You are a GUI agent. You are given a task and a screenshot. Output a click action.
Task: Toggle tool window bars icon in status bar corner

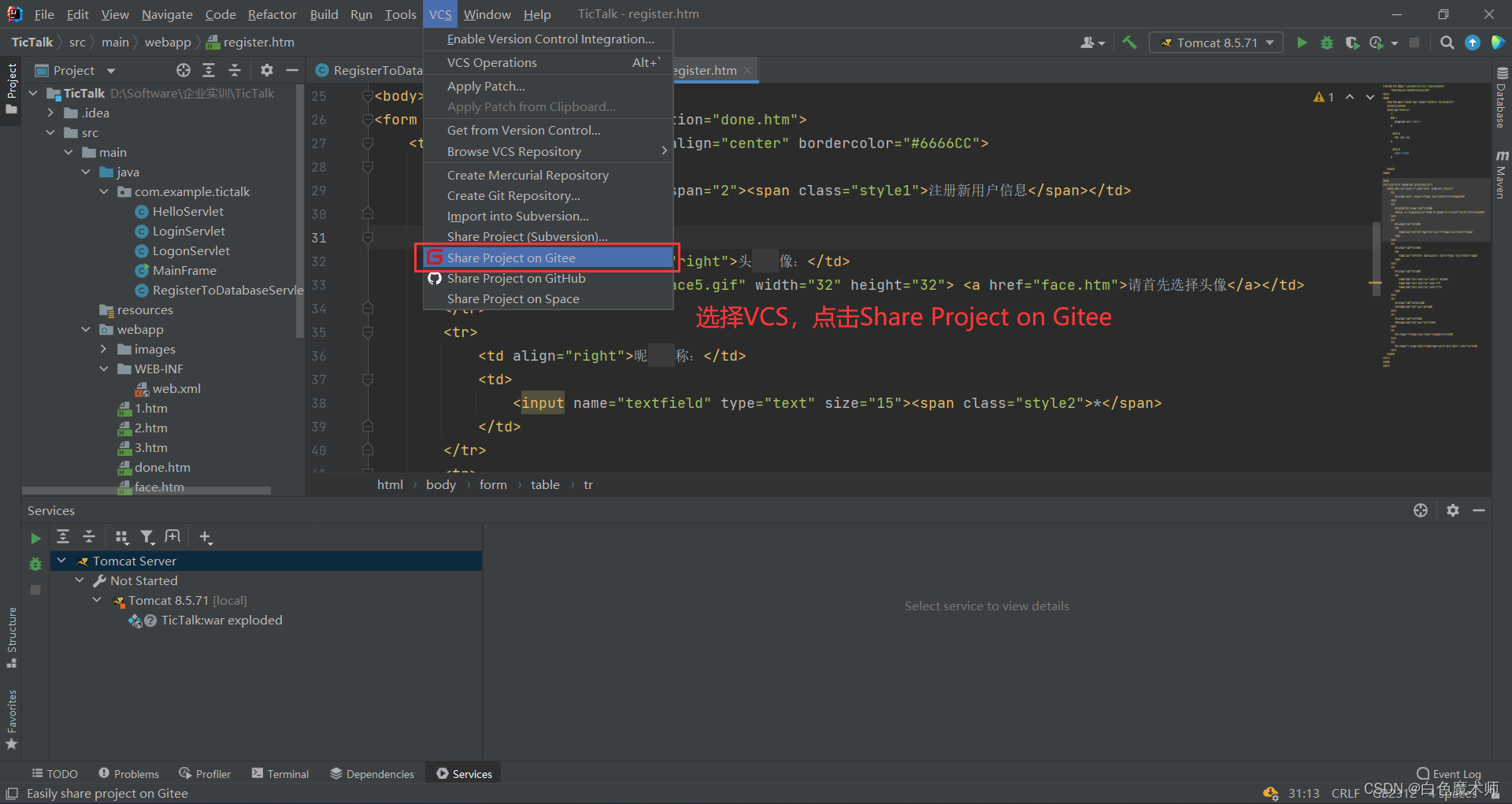[x=12, y=794]
